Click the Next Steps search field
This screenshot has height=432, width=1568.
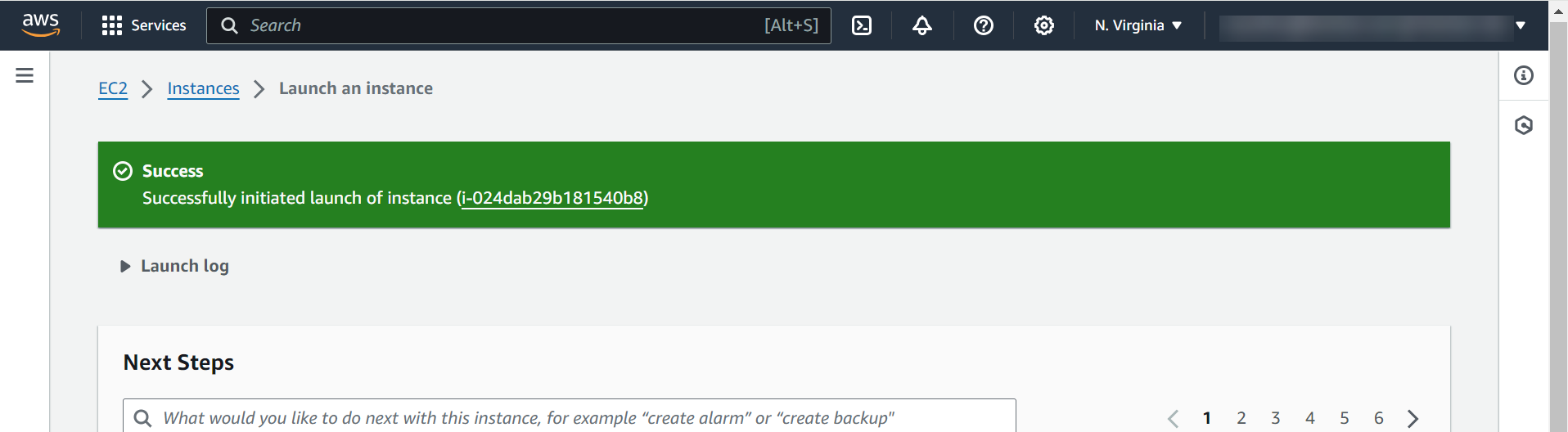[569, 417]
